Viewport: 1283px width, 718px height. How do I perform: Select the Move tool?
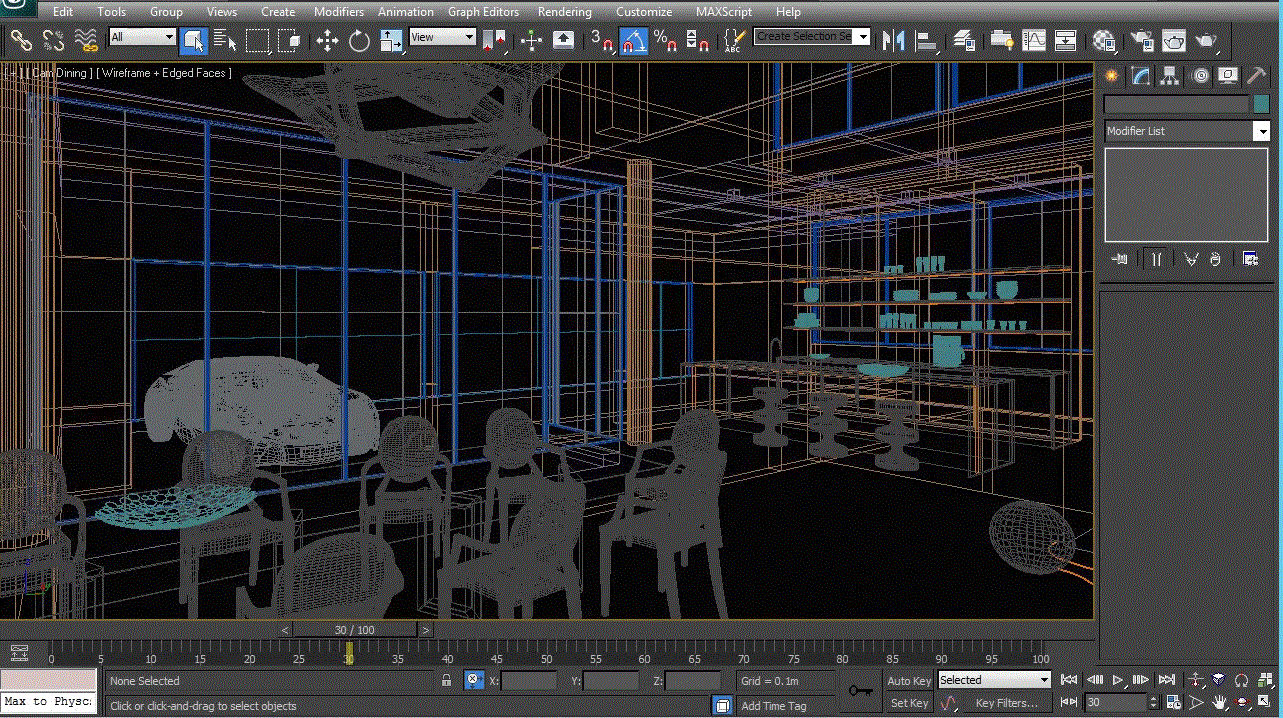[x=327, y=40]
